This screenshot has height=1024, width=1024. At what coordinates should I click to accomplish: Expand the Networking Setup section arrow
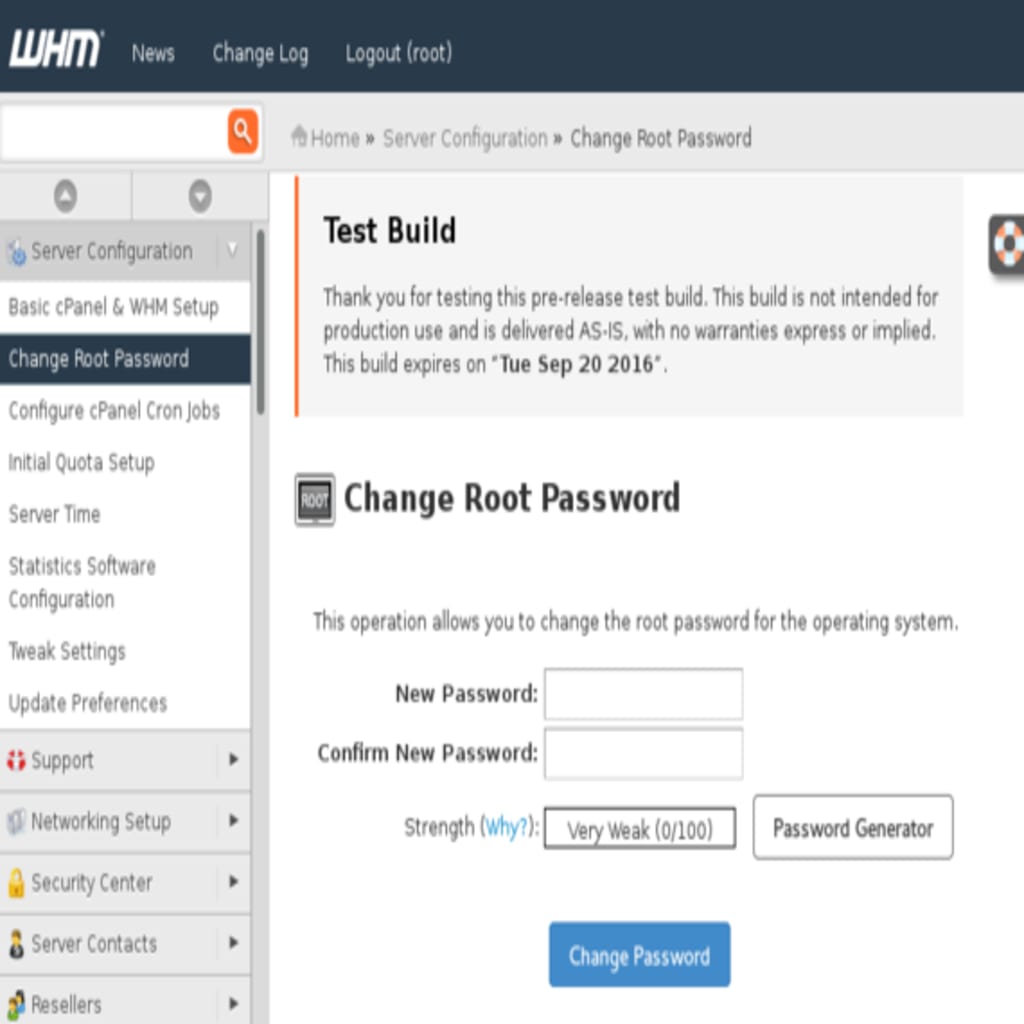(x=233, y=820)
